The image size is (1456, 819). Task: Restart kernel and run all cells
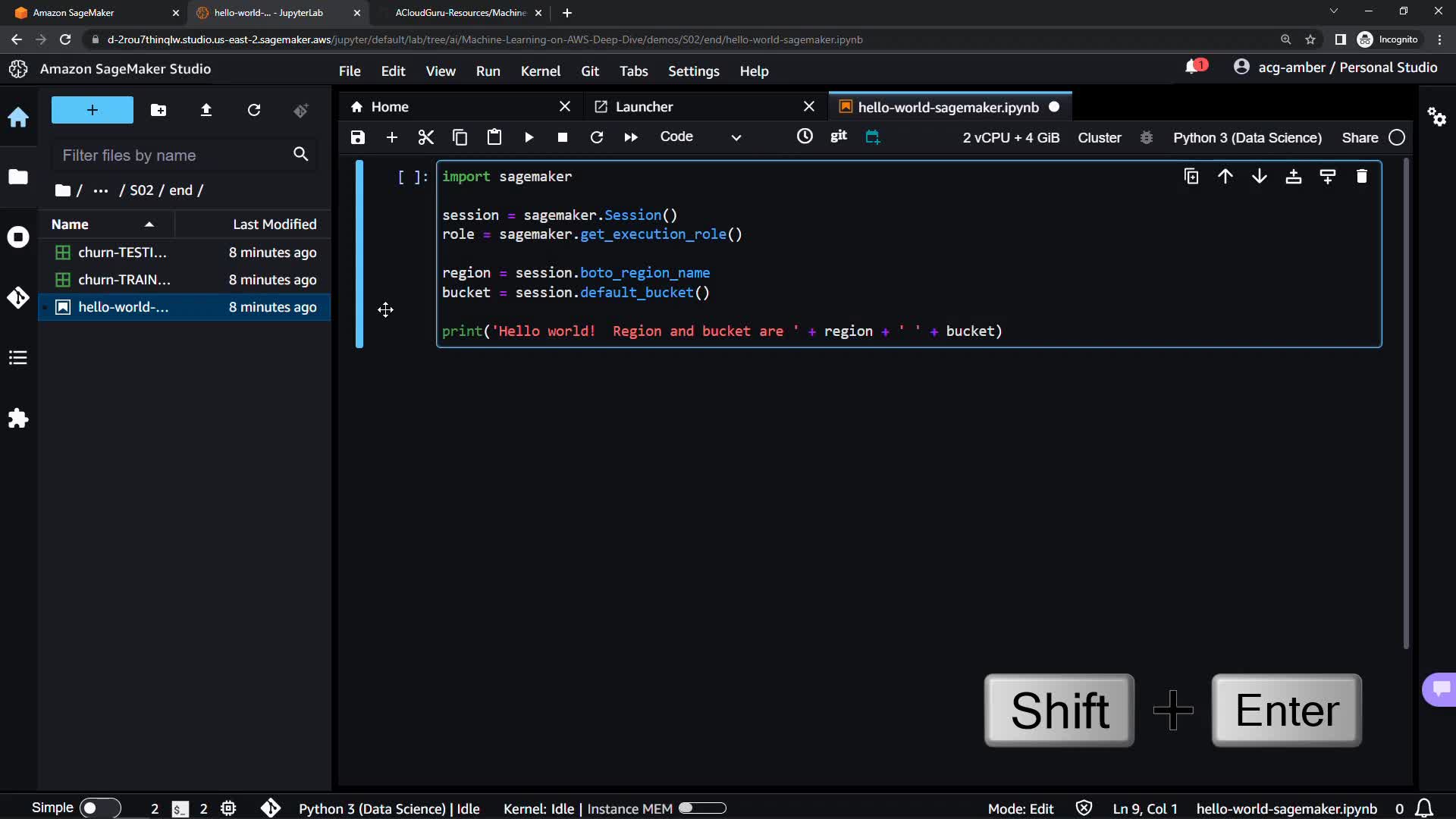(630, 137)
